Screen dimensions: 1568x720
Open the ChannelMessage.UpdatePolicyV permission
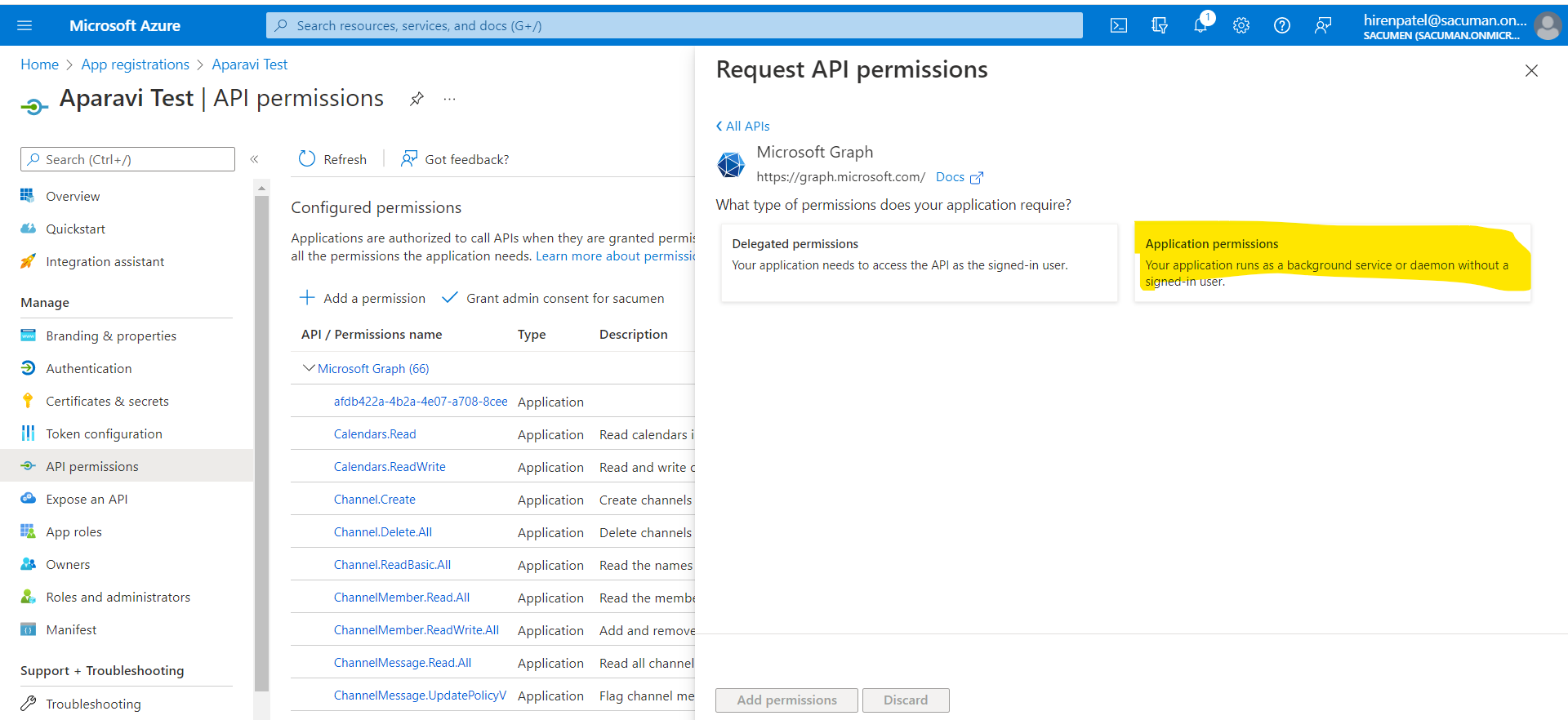(x=420, y=696)
